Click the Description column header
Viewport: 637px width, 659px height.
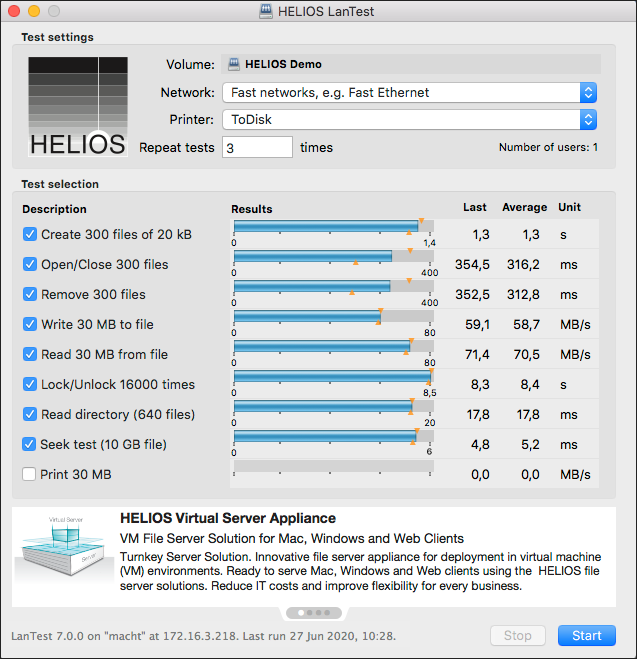[x=55, y=209]
